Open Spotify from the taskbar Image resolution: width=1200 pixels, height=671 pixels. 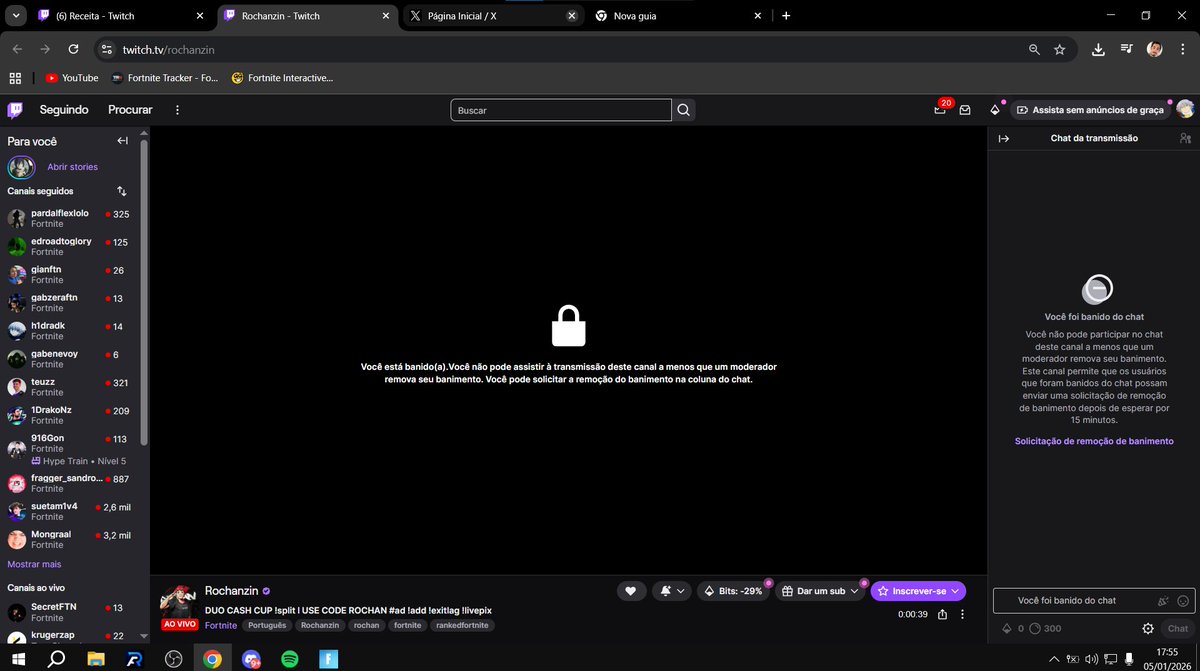pyautogui.click(x=289, y=658)
